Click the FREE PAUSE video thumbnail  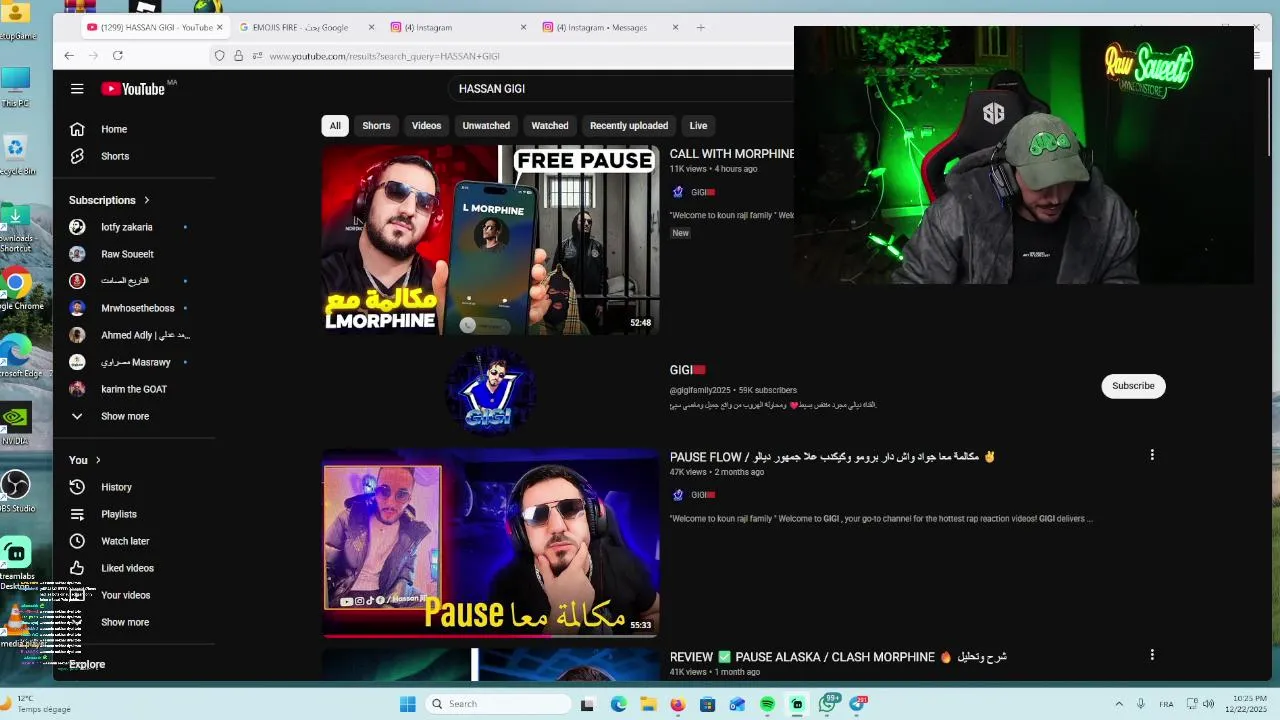pos(491,240)
